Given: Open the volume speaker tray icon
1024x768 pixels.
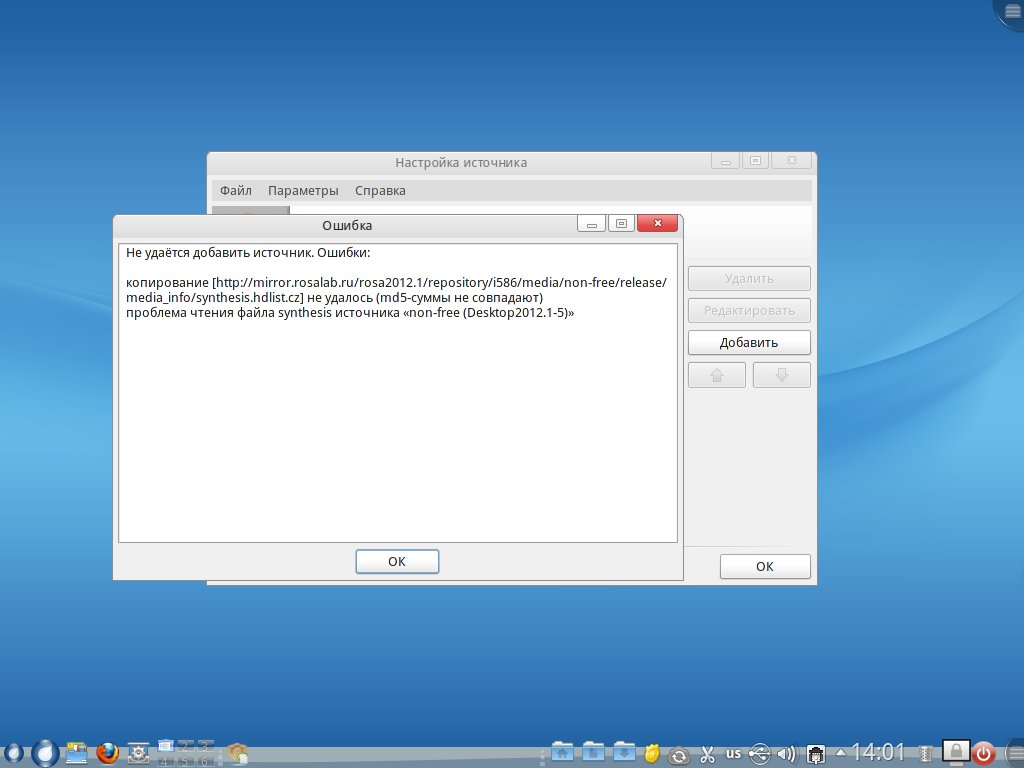Looking at the screenshot, I should pyautogui.click(x=787, y=754).
